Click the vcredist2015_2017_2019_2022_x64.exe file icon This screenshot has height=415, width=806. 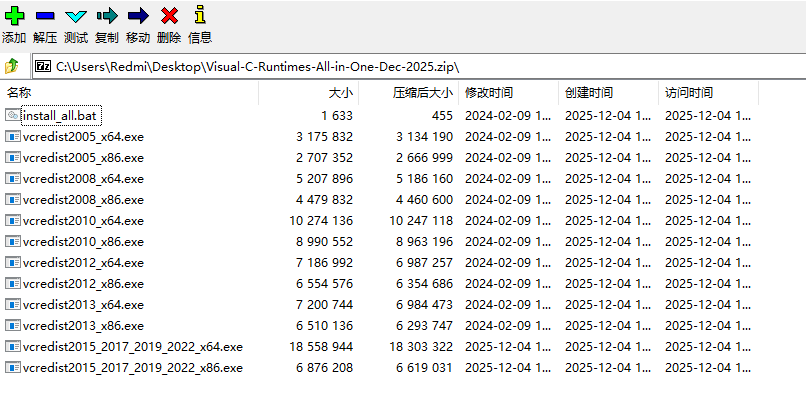[13, 347]
